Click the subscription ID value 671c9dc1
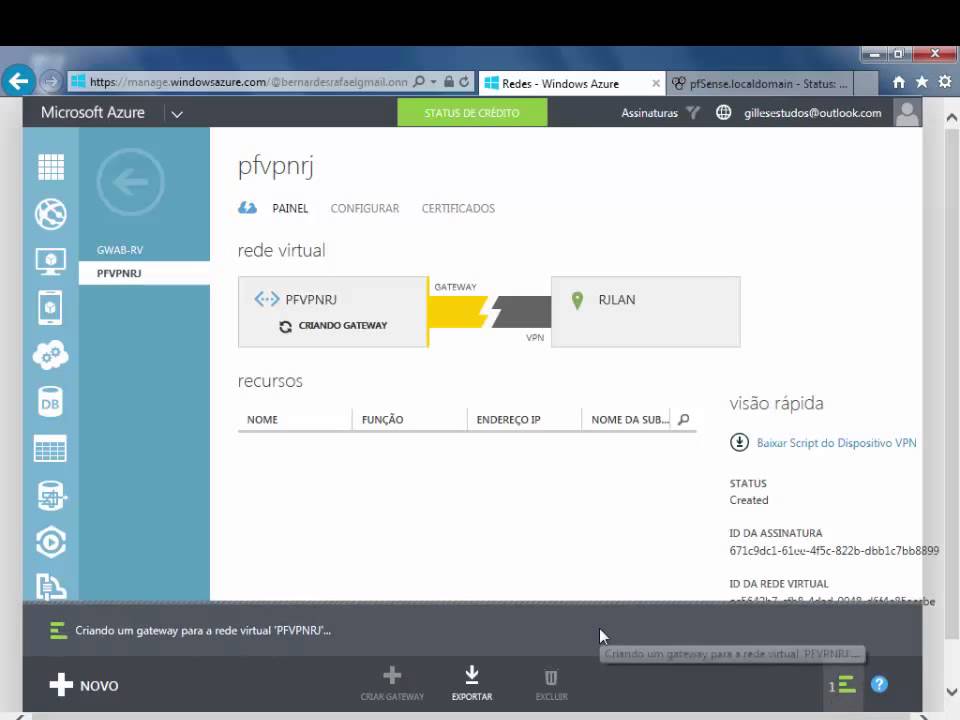Viewport: 960px width, 720px height. (x=834, y=550)
